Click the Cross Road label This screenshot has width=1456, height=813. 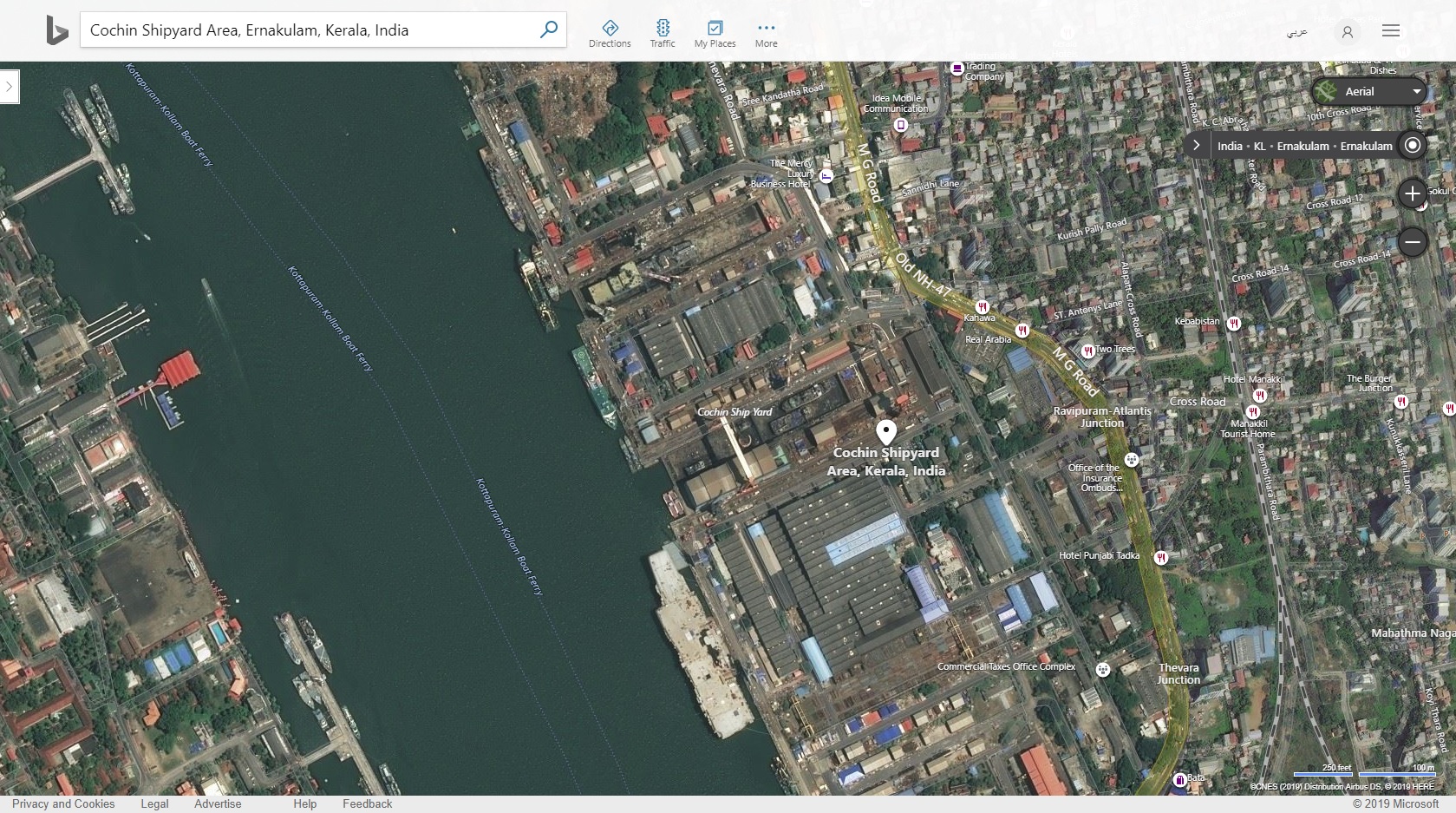[1198, 402]
